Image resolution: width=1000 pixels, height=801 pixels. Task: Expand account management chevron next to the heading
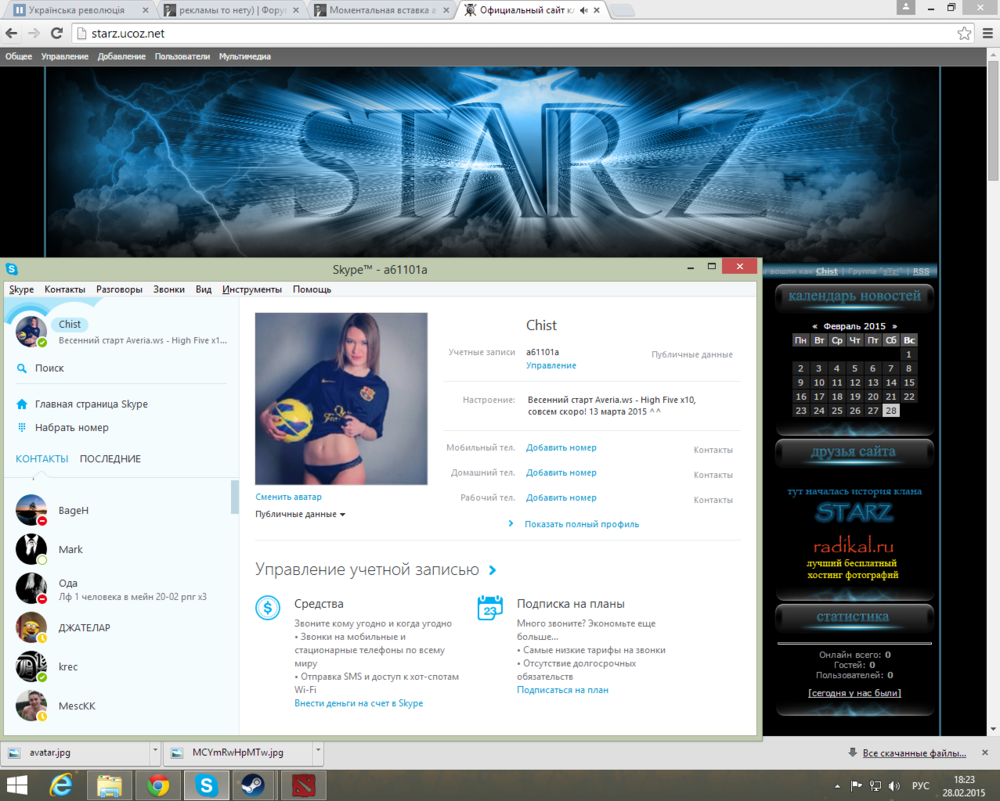click(492, 570)
